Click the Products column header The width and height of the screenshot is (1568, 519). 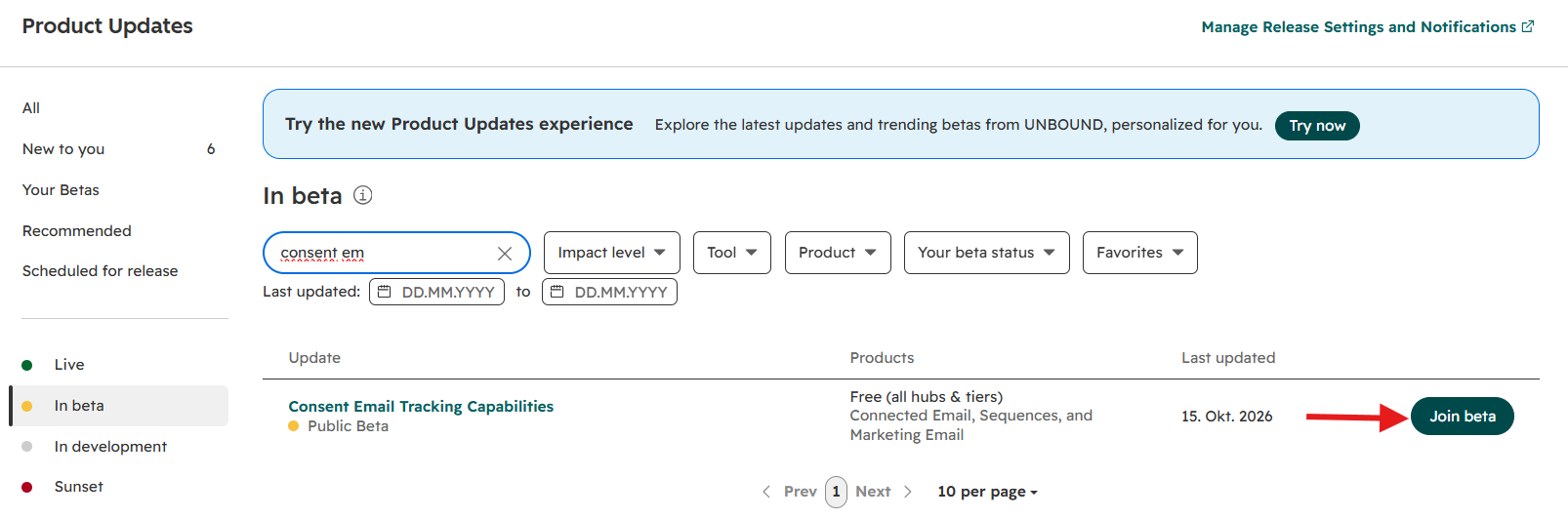tap(882, 358)
